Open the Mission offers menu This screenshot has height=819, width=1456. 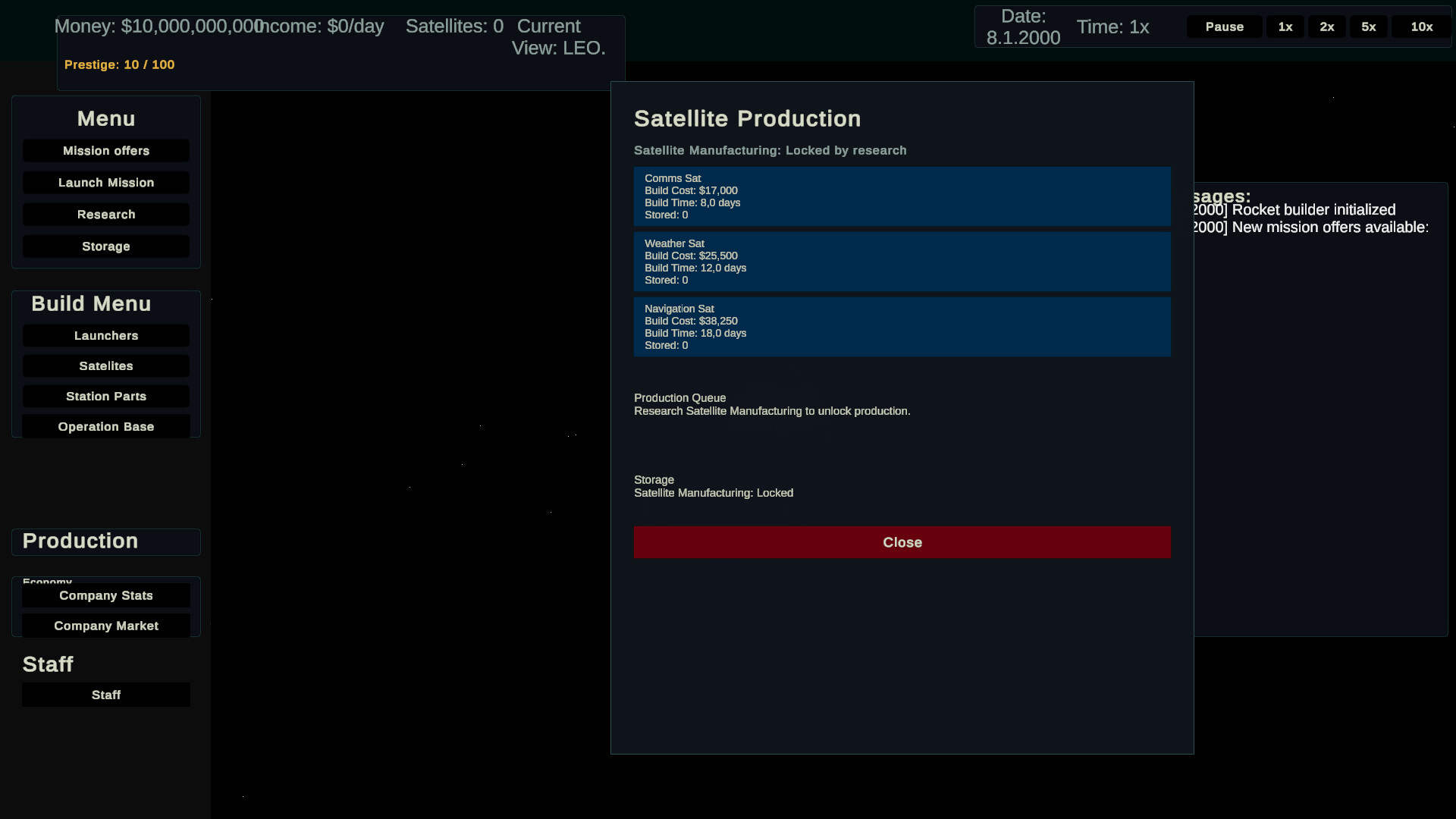point(106,151)
